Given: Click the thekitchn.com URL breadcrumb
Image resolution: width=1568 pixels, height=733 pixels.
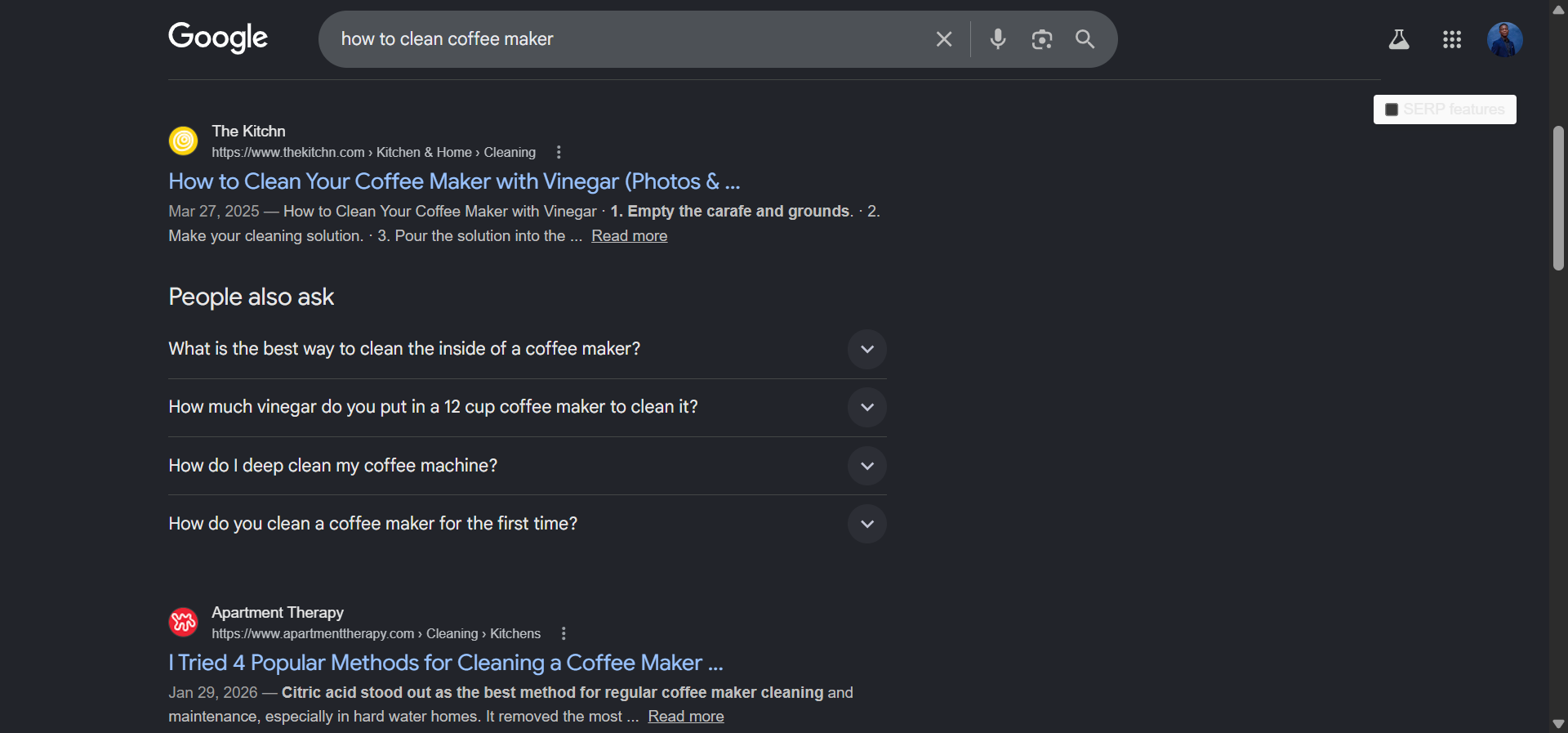Looking at the screenshot, I should click(x=373, y=152).
